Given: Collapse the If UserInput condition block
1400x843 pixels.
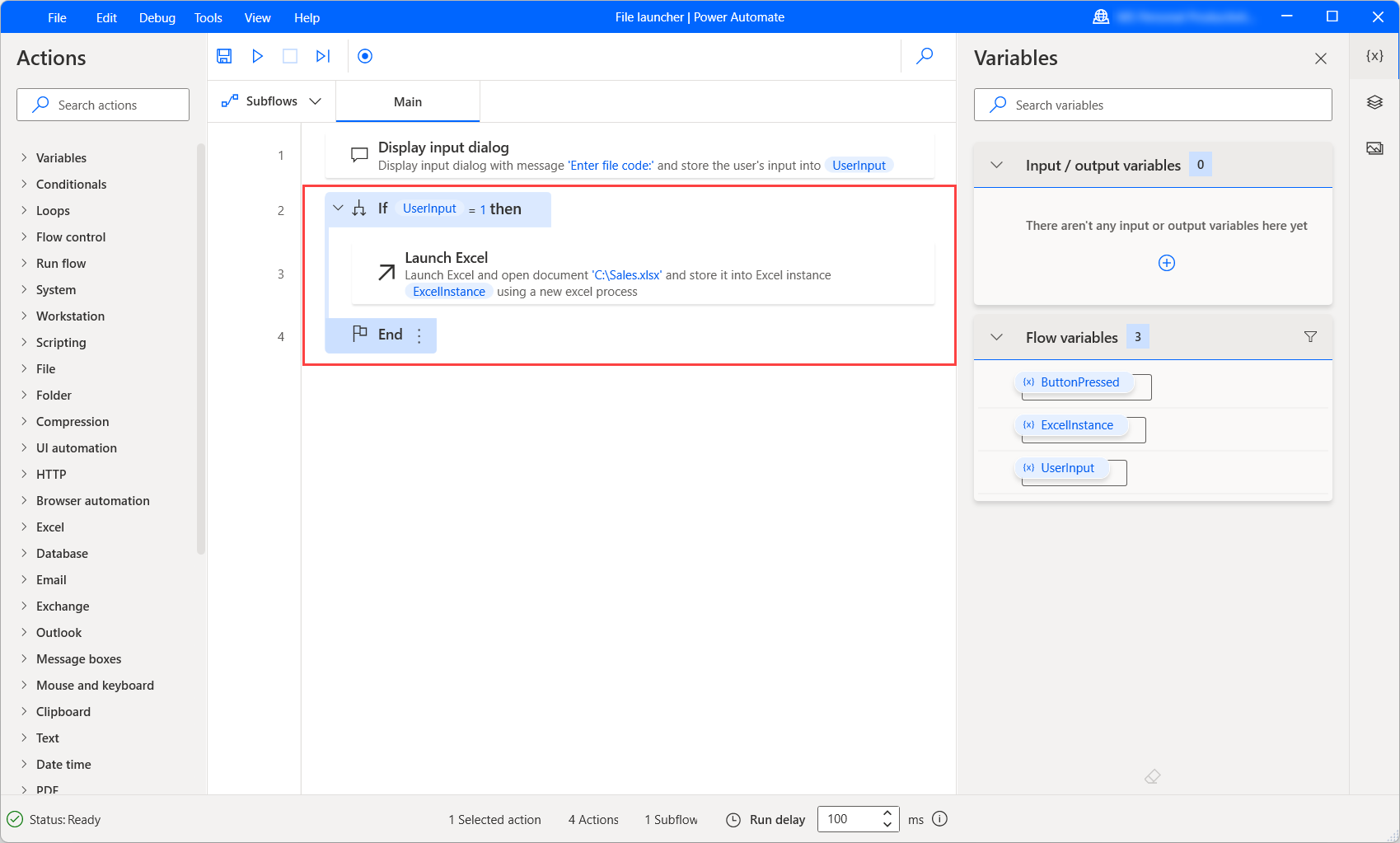Looking at the screenshot, I should tap(338, 208).
